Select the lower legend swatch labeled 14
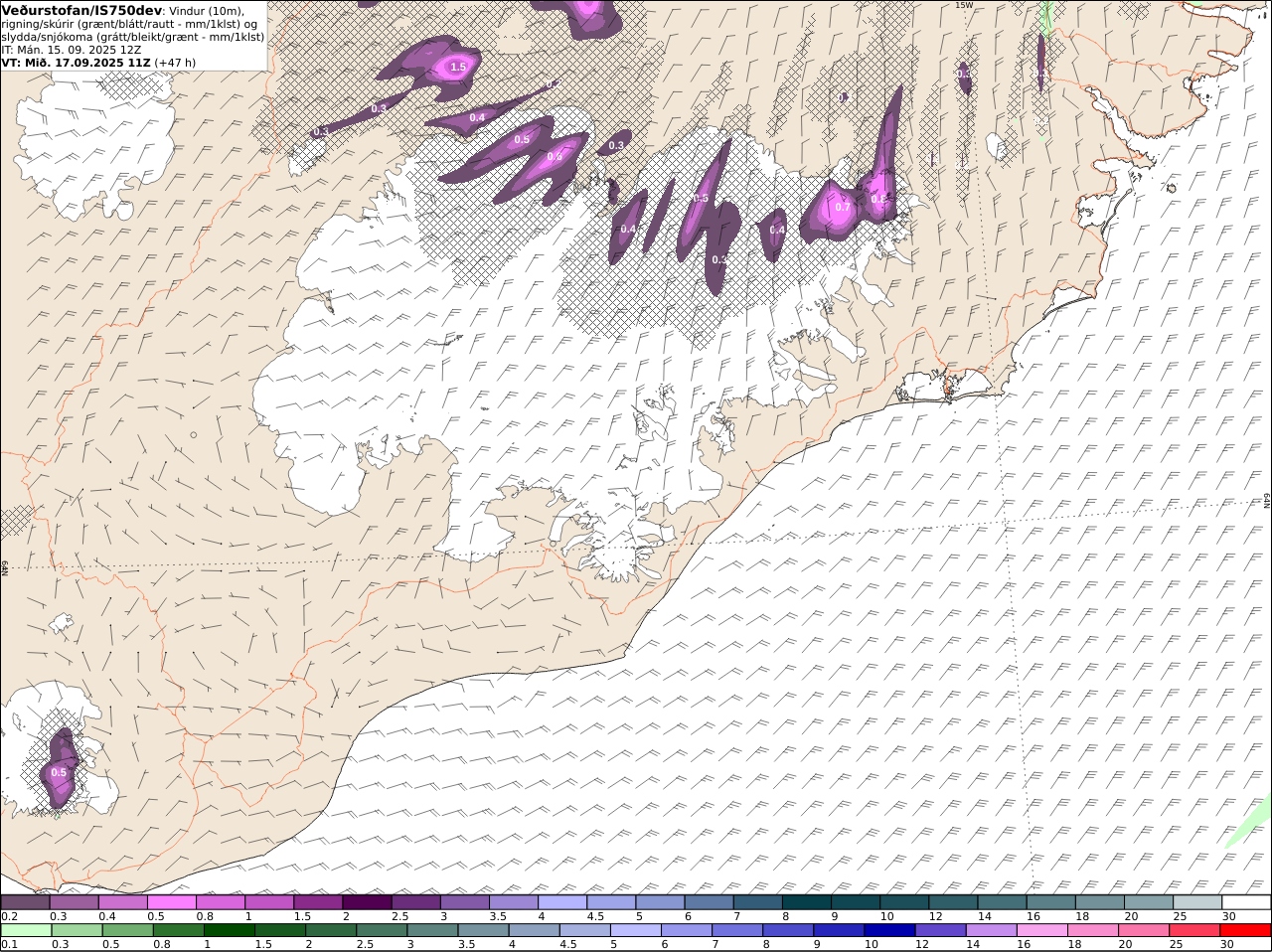 (x=991, y=931)
